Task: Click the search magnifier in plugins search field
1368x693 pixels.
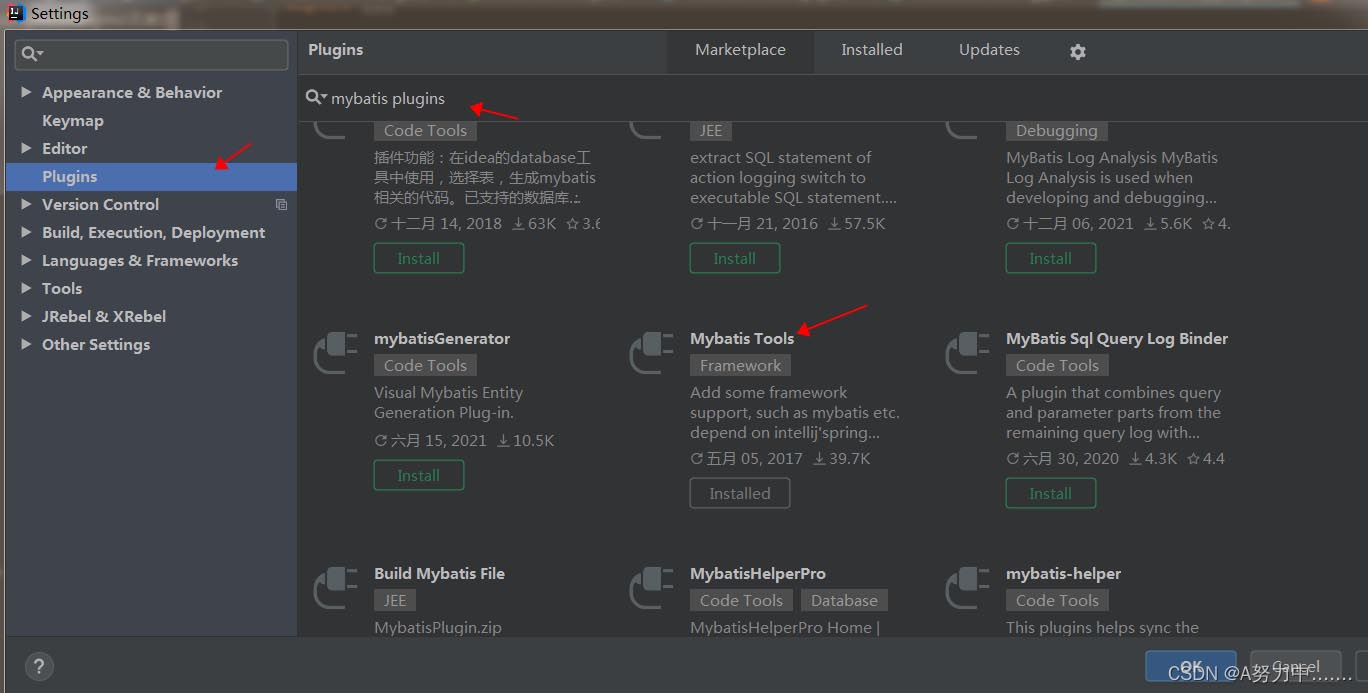Action: point(315,97)
